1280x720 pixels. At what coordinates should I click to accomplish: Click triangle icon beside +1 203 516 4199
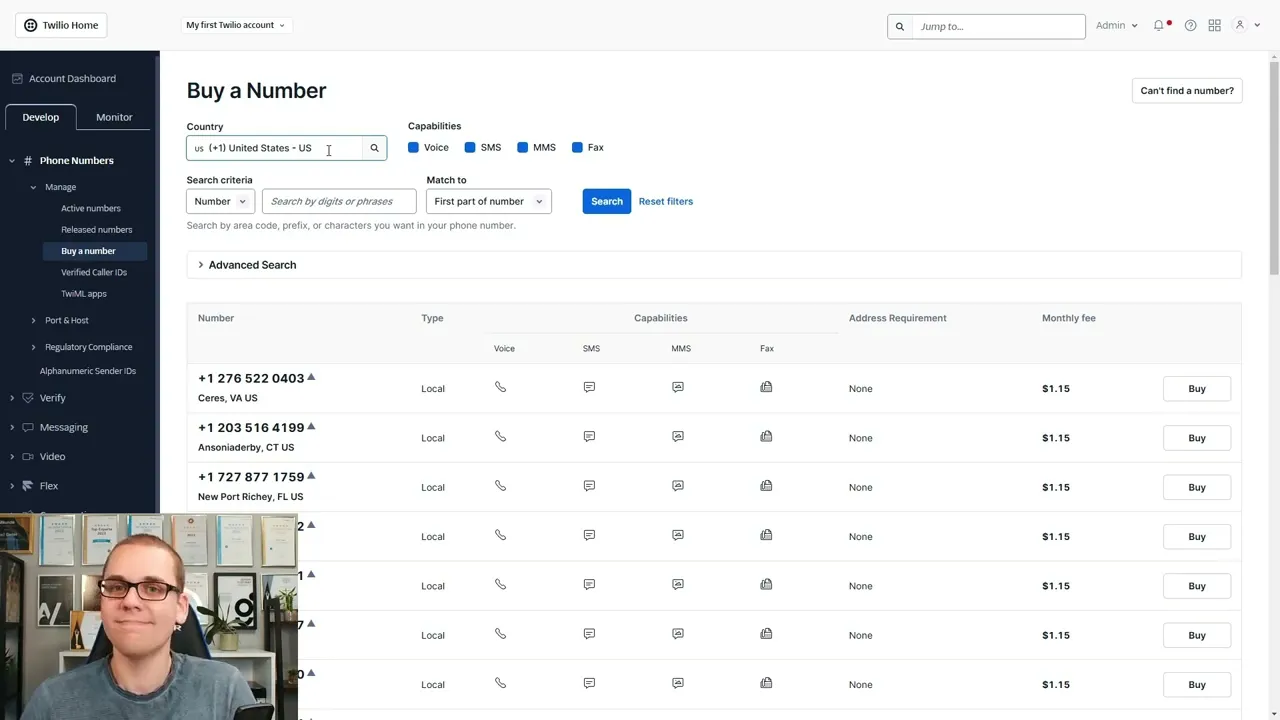[x=311, y=427]
